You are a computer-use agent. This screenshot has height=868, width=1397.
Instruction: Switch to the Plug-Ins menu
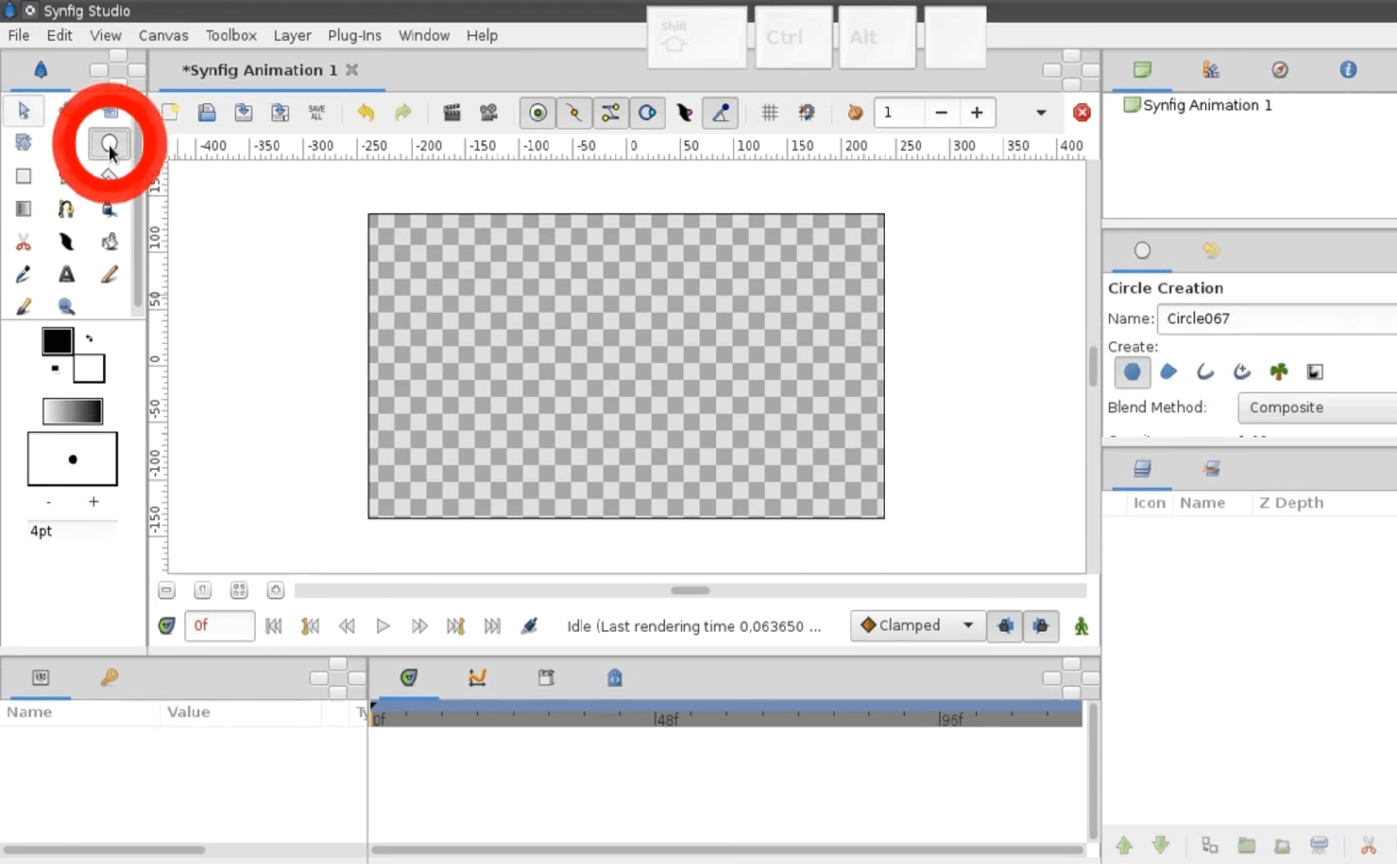tap(354, 35)
